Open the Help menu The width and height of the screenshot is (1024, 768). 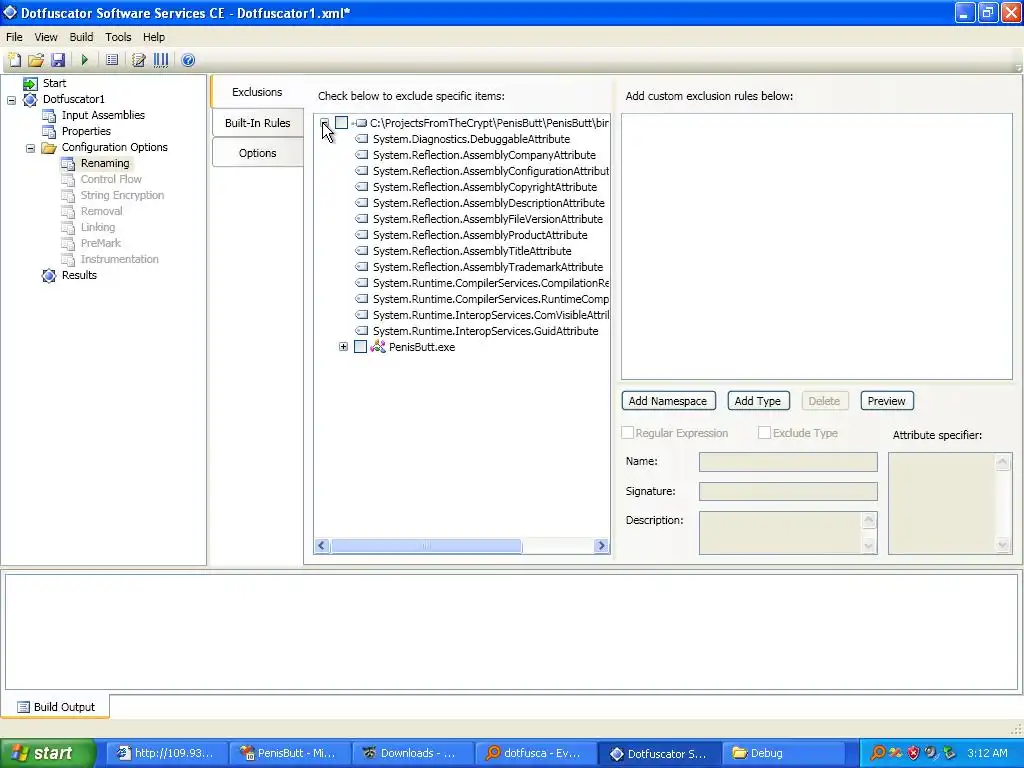coord(154,37)
